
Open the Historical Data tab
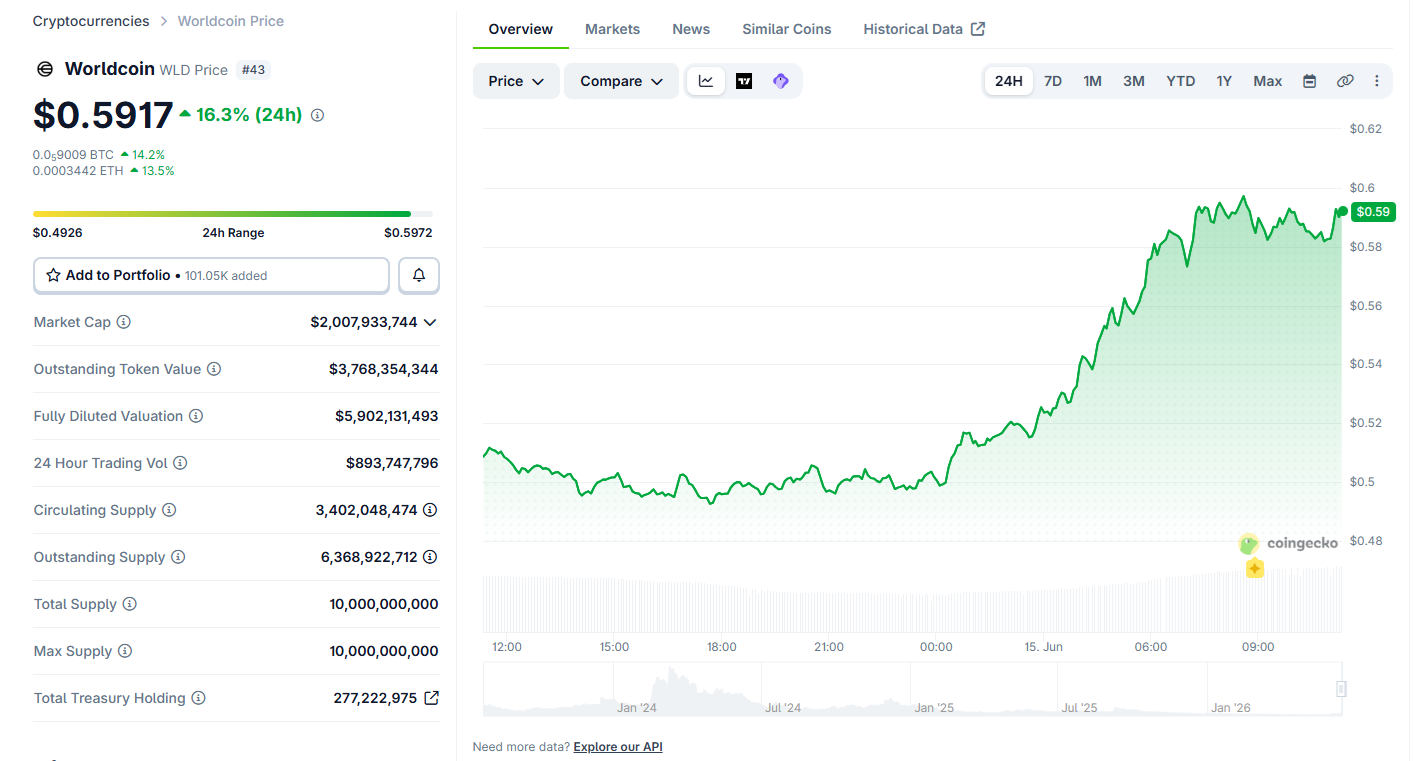pos(924,29)
